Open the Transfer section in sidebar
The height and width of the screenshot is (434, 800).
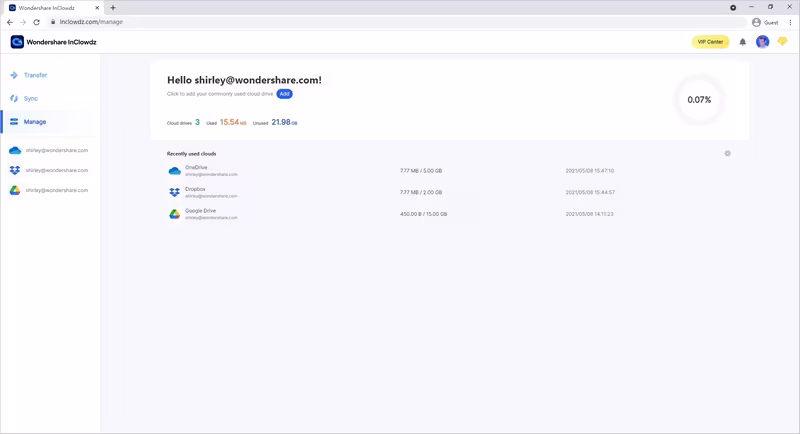pyautogui.click(x=35, y=75)
